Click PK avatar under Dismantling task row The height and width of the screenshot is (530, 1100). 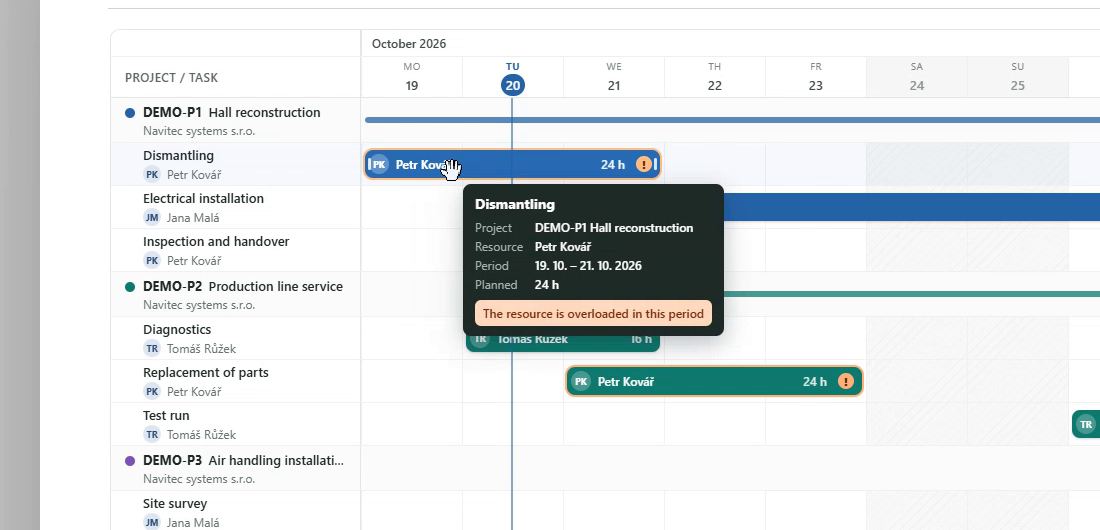152,174
